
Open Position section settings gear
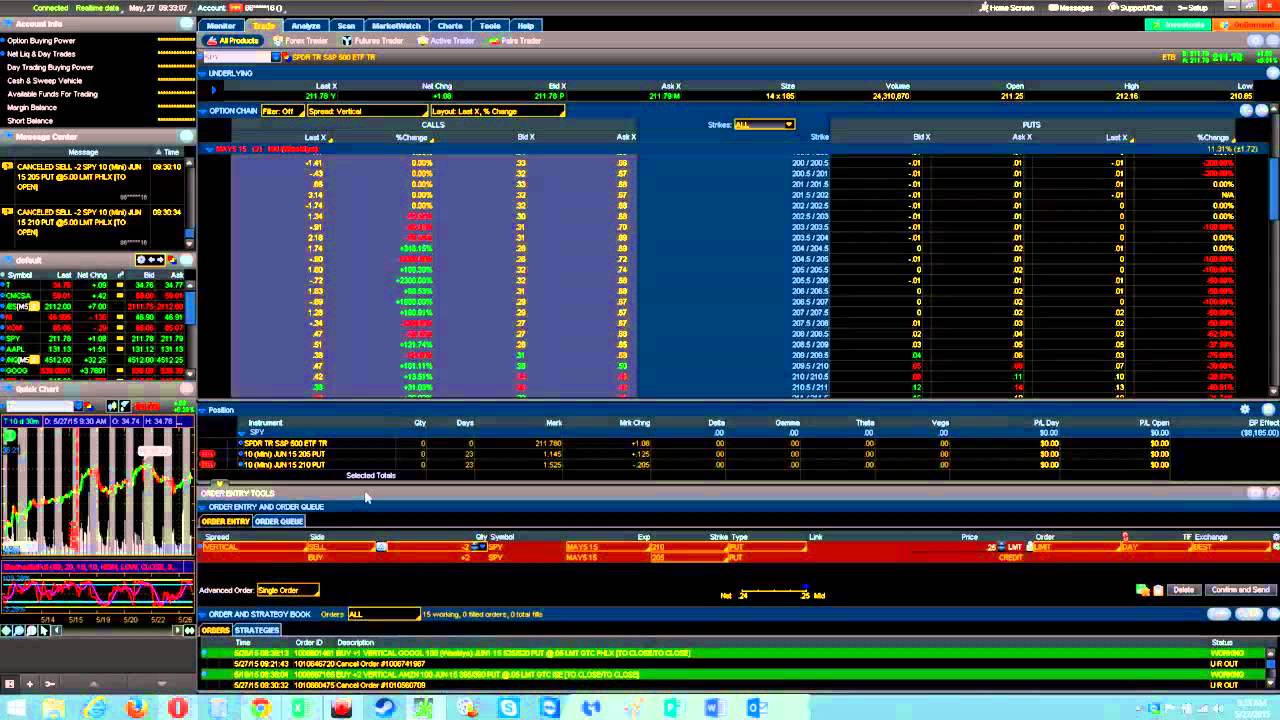[x=1245, y=410]
